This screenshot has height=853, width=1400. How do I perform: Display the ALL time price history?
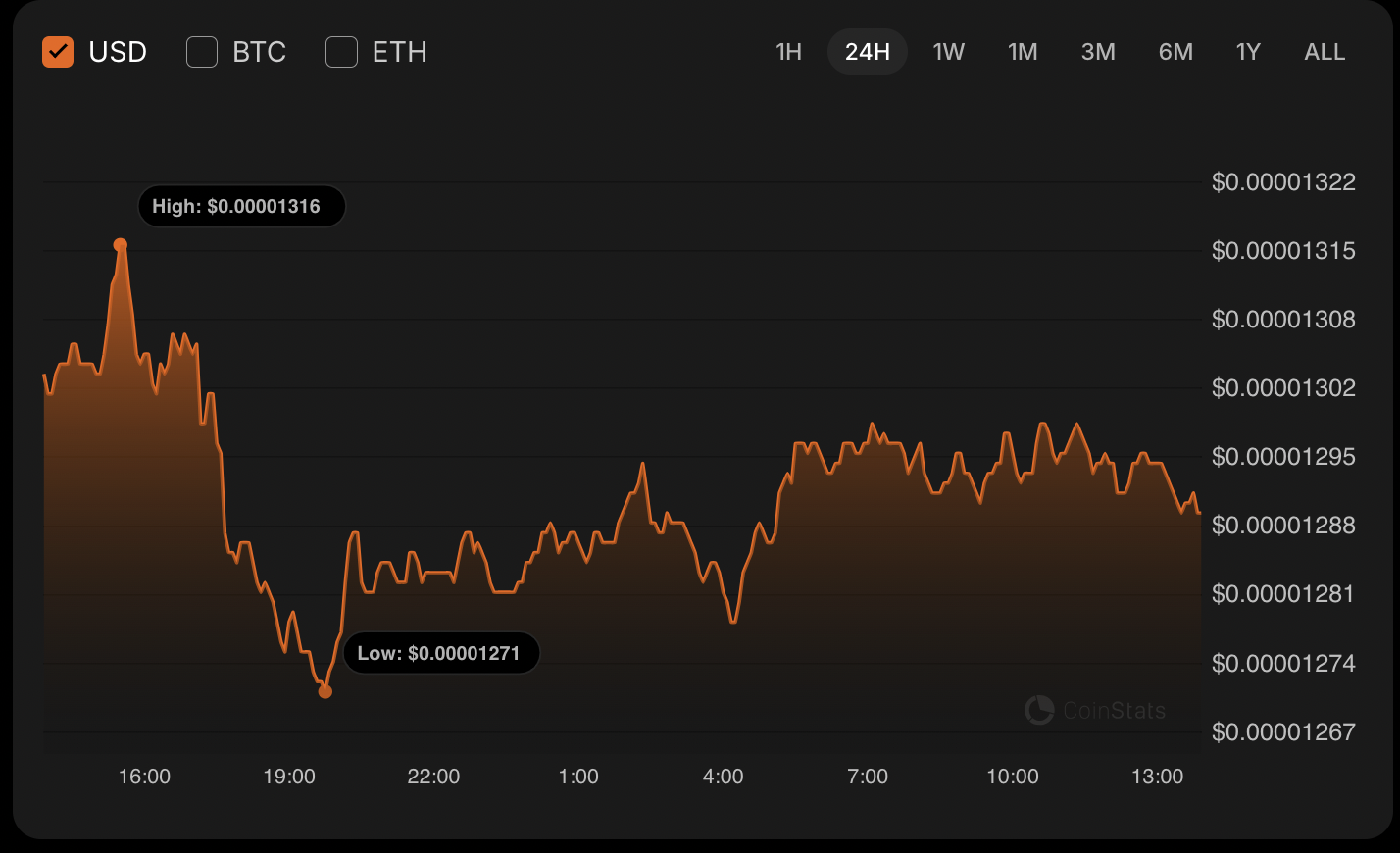[x=1325, y=52]
